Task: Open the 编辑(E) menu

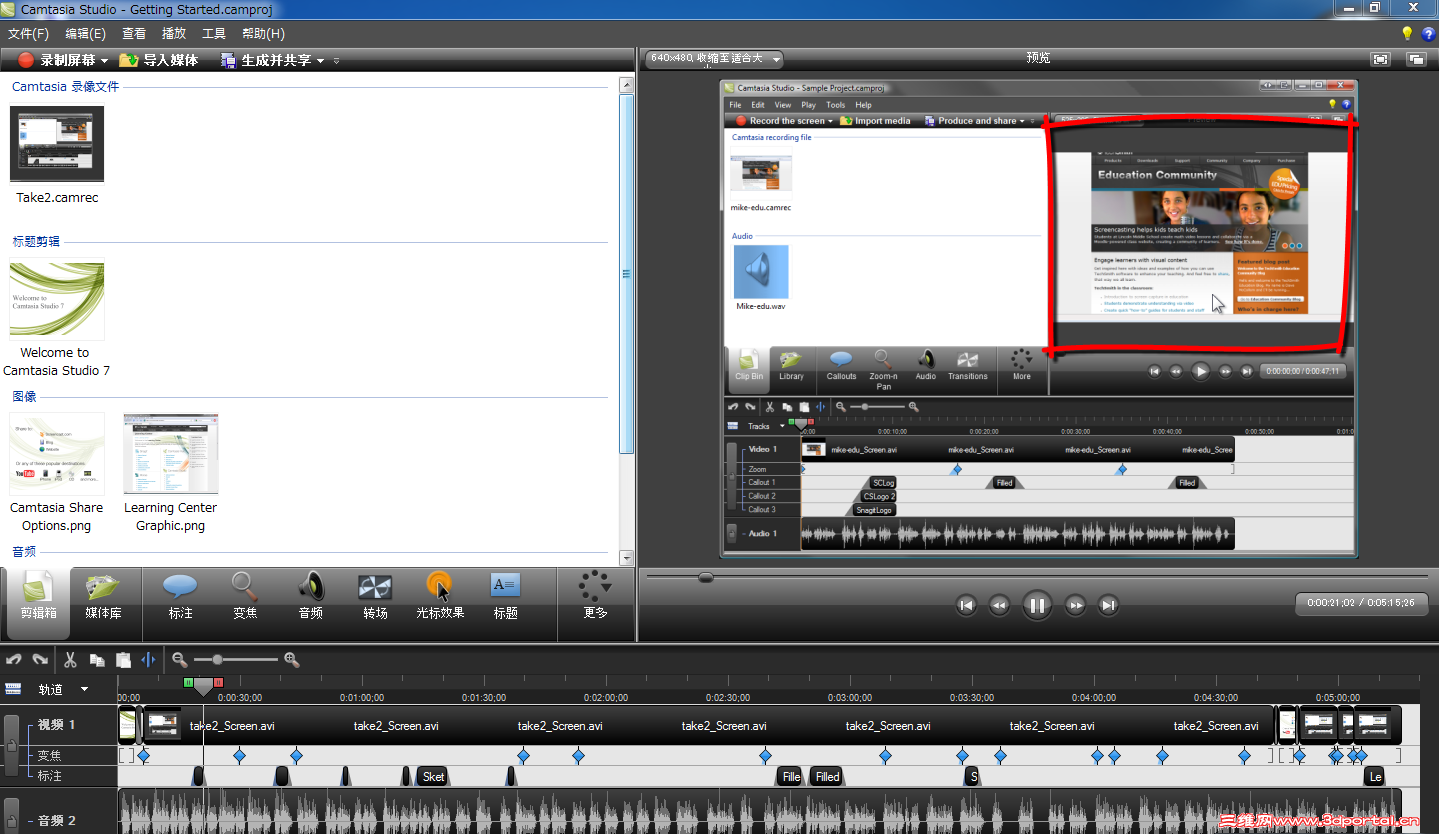Action: [x=86, y=34]
